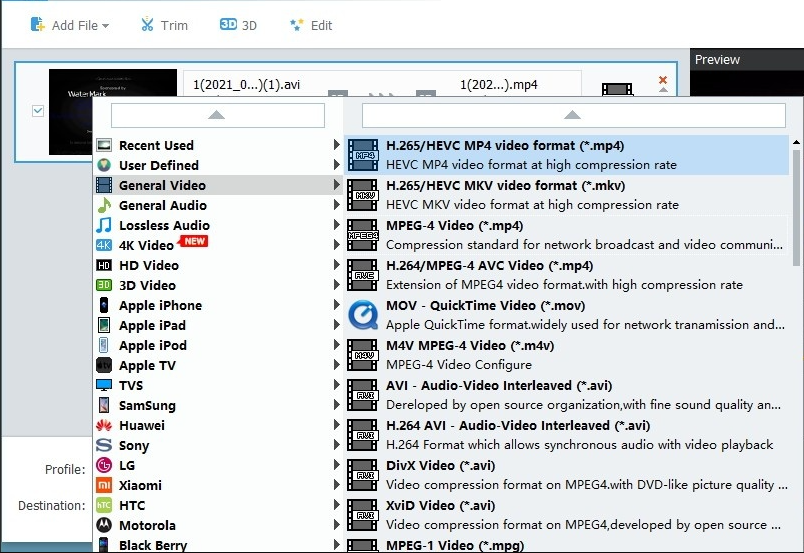The width and height of the screenshot is (804, 553).
Task: Expand the HD Video submenu arrow
Action: coord(336,265)
